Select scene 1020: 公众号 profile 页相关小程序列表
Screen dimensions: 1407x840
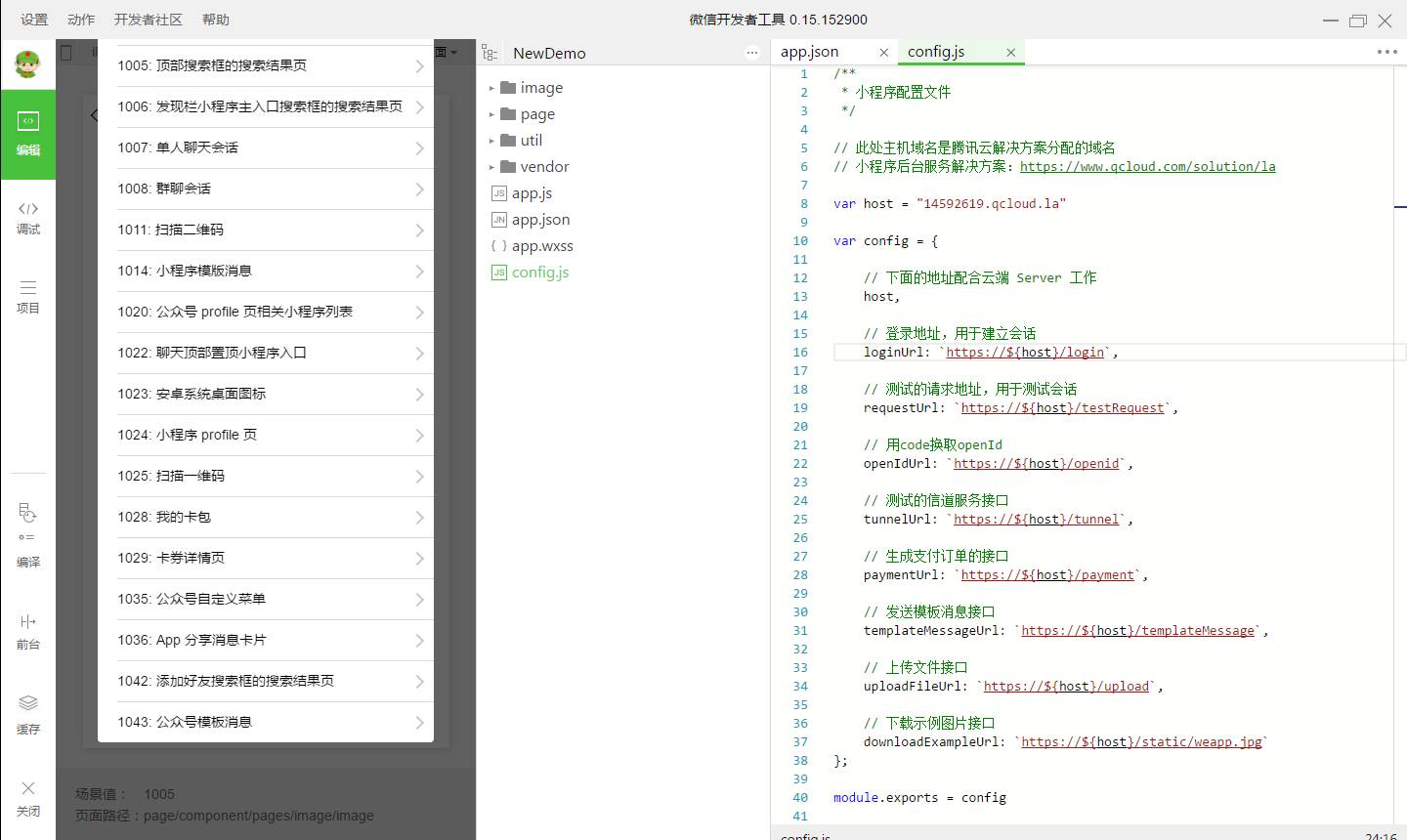[266, 312]
